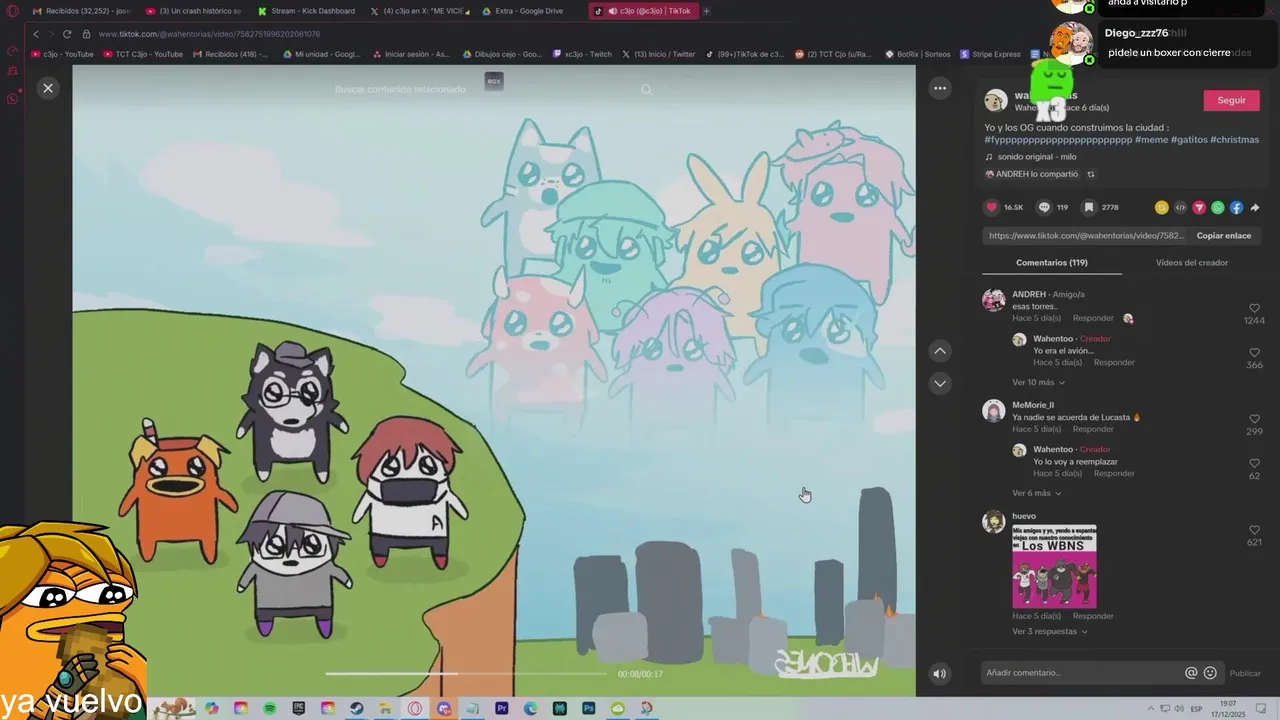The height and width of the screenshot is (720, 1280).
Task: Close the TikTok video viewer with X
Action: (47, 88)
